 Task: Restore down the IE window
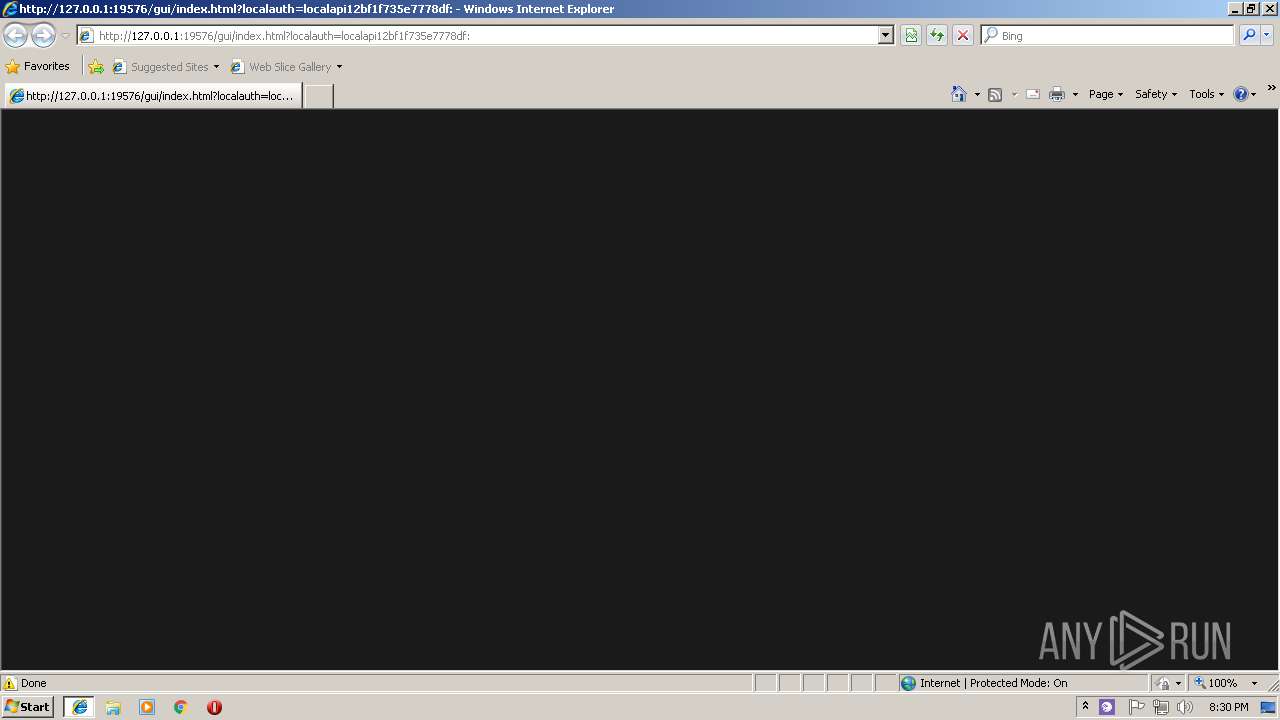click(x=1250, y=8)
